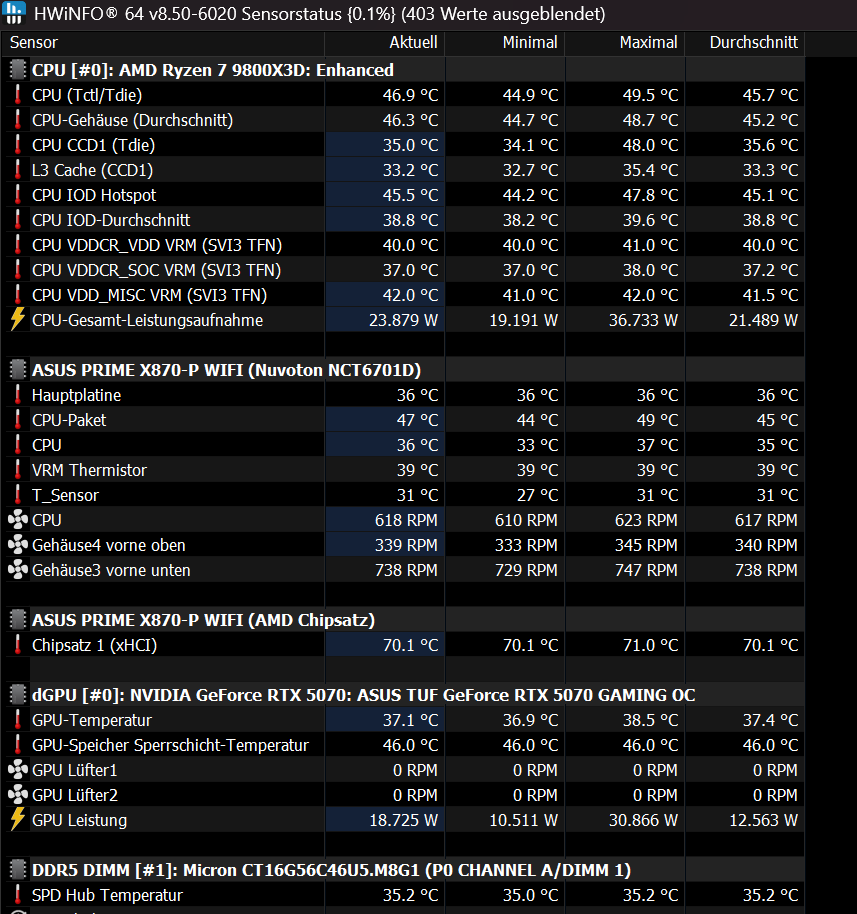Image resolution: width=857 pixels, height=914 pixels.
Task: Click the 48.0 °C maximum CCD1 value
Action: tap(651, 145)
